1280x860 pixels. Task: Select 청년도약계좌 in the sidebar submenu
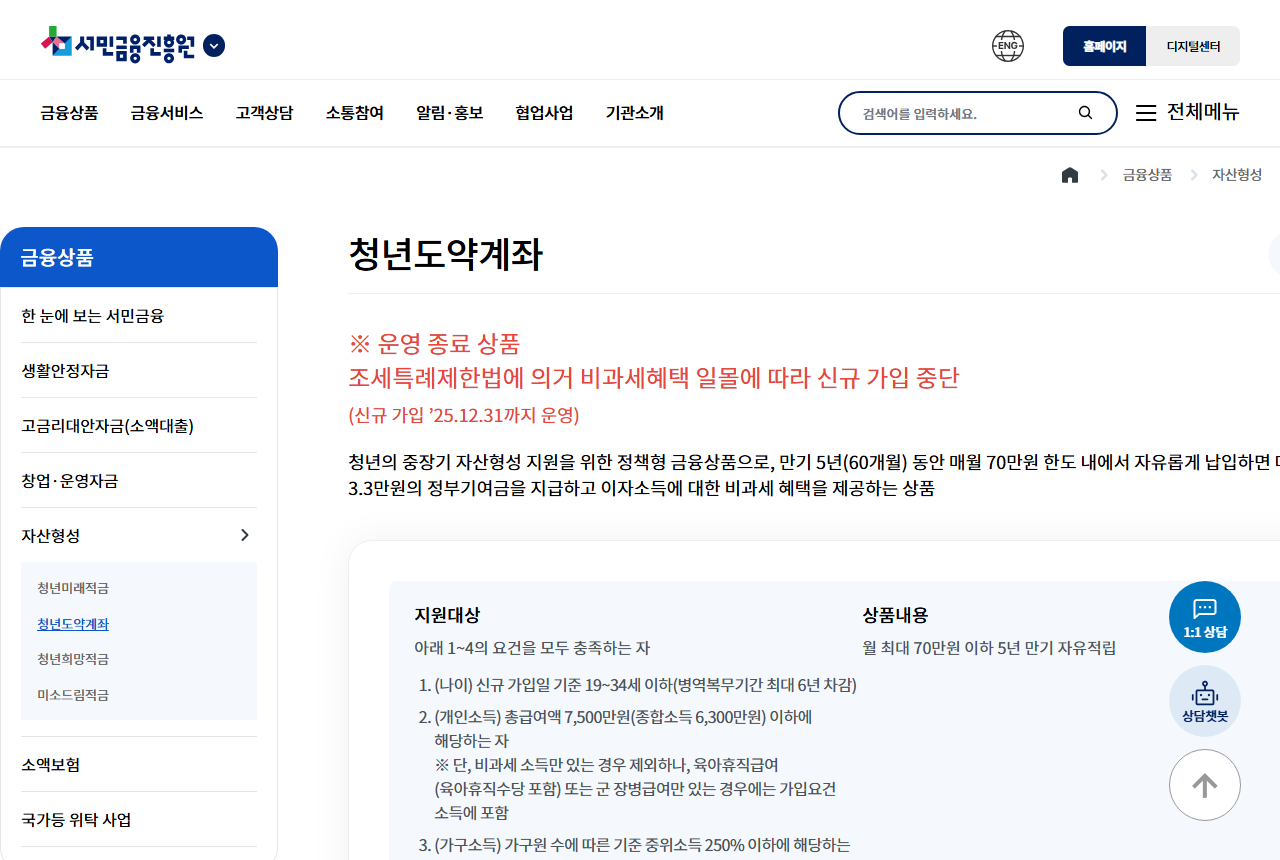[x=73, y=624]
